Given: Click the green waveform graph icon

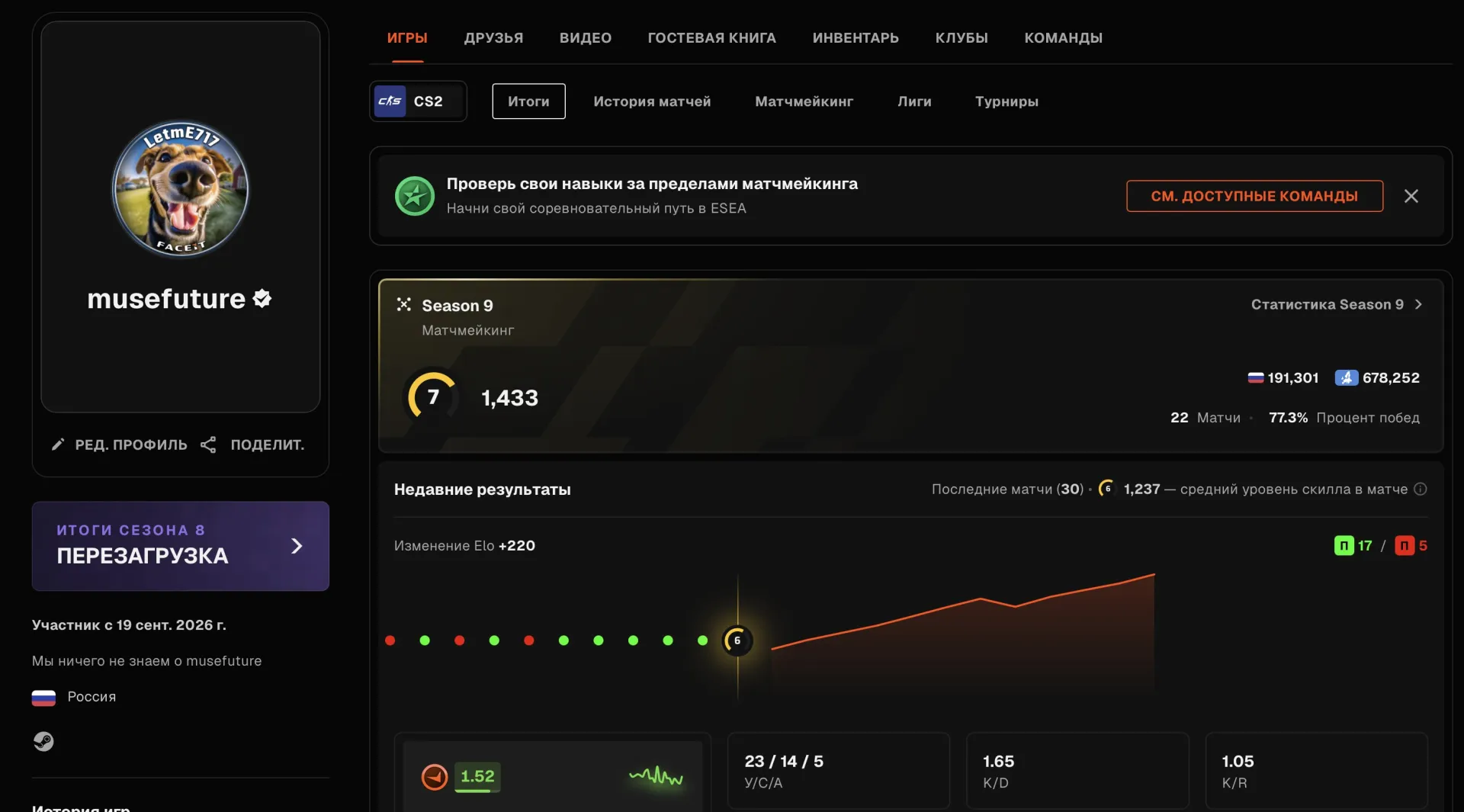Looking at the screenshot, I should [x=656, y=777].
